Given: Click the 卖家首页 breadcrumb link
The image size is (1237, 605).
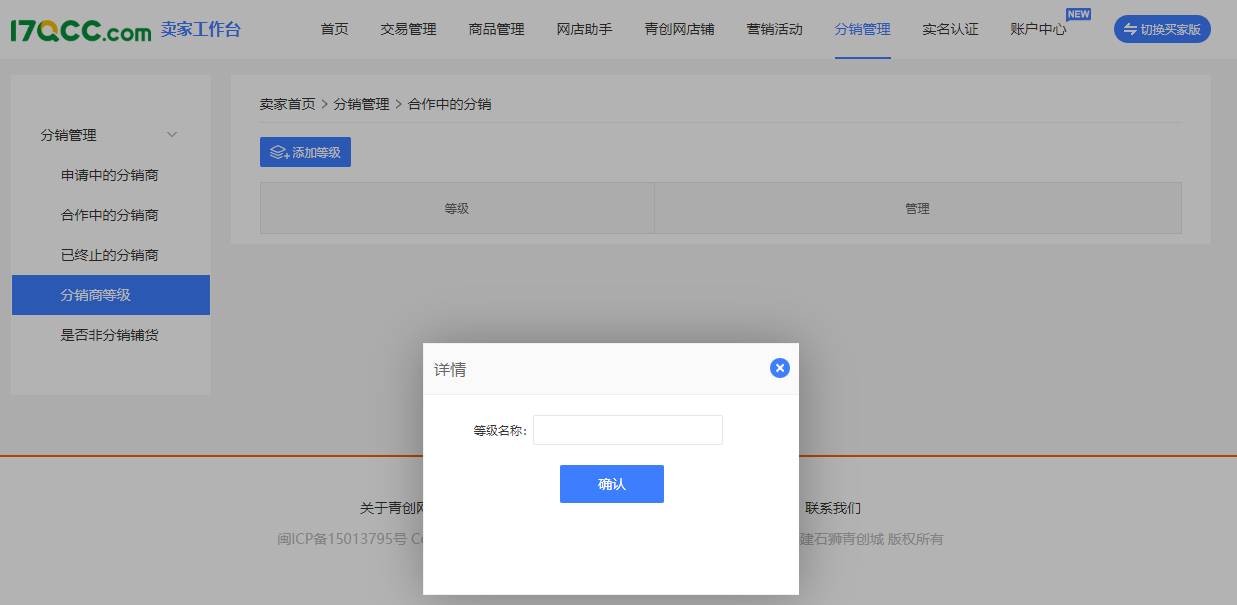Looking at the screenshot, I should [287, 104].
